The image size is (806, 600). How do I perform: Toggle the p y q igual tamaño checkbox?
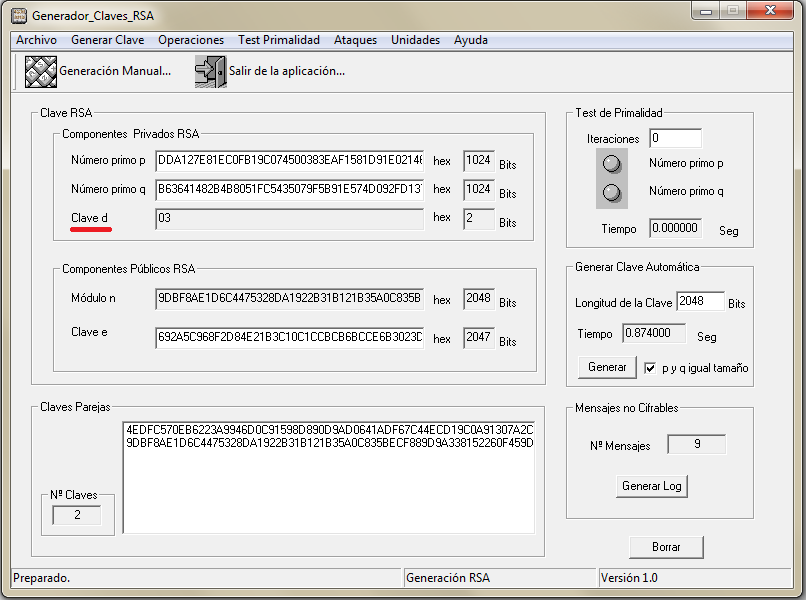click(x=650, y=367)
